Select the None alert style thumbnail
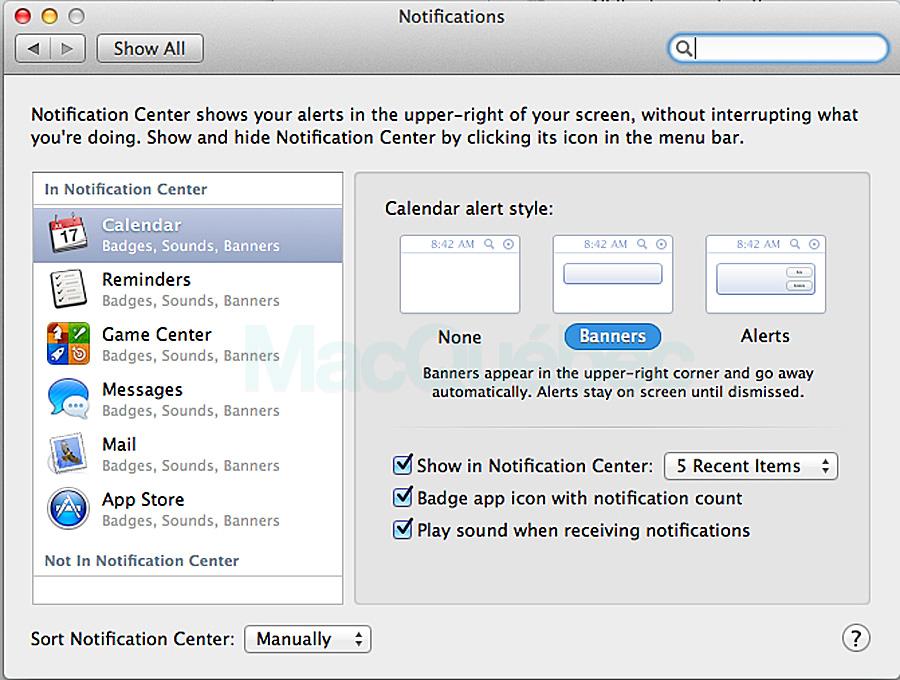 click(x=460, y=273)
